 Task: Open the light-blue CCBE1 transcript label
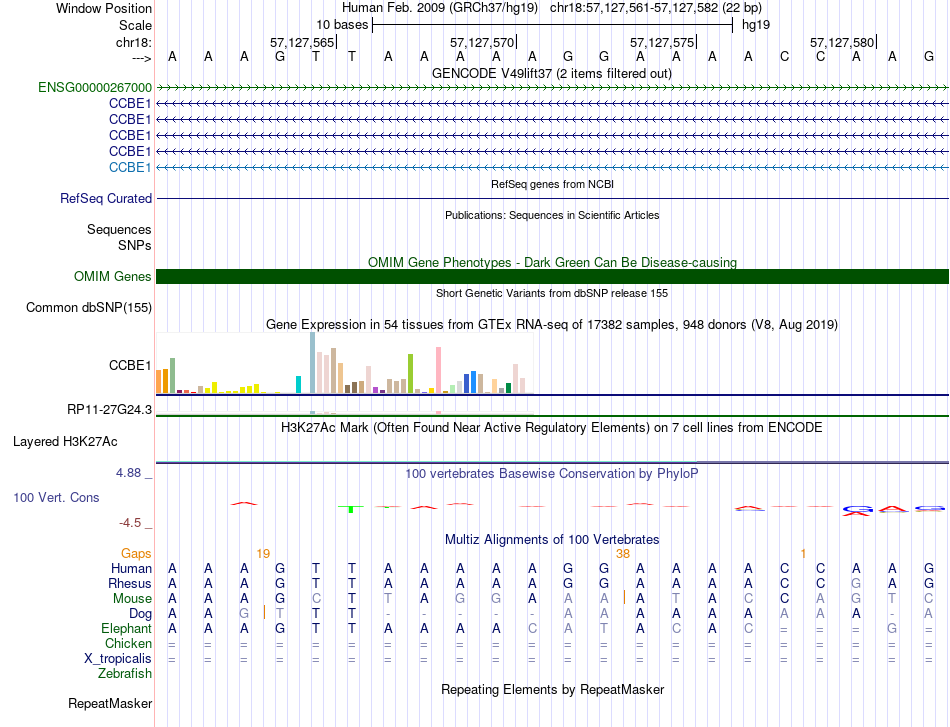(x=130, y=167)
